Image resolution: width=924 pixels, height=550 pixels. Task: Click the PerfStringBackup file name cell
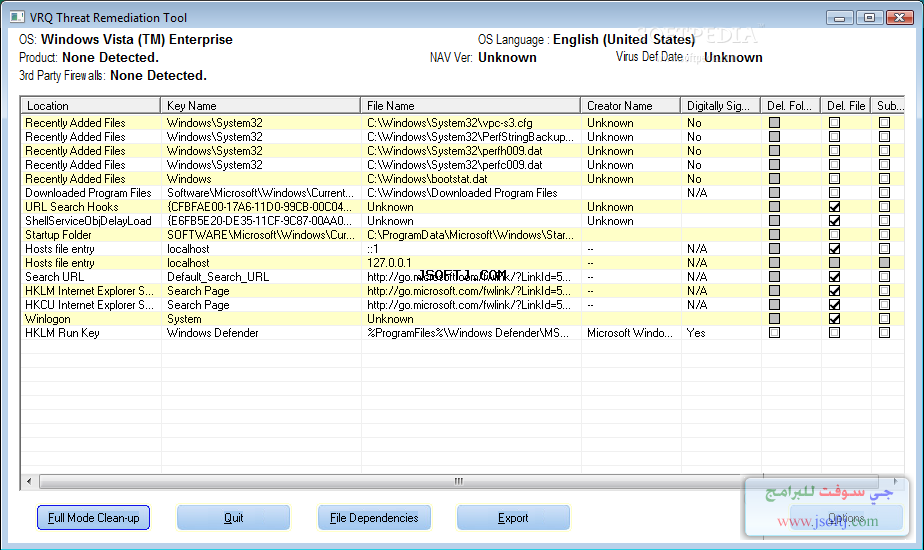tap(470, 137)
